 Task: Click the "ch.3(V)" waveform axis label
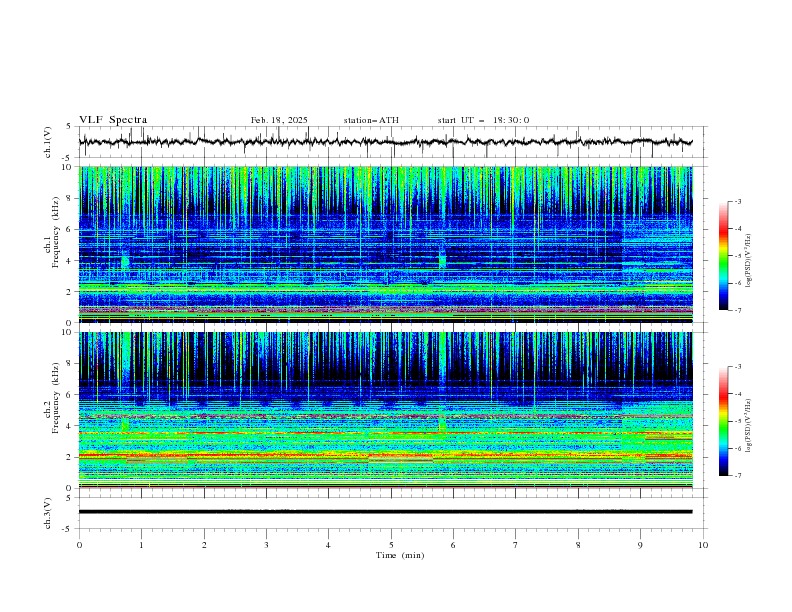[48, 513]
